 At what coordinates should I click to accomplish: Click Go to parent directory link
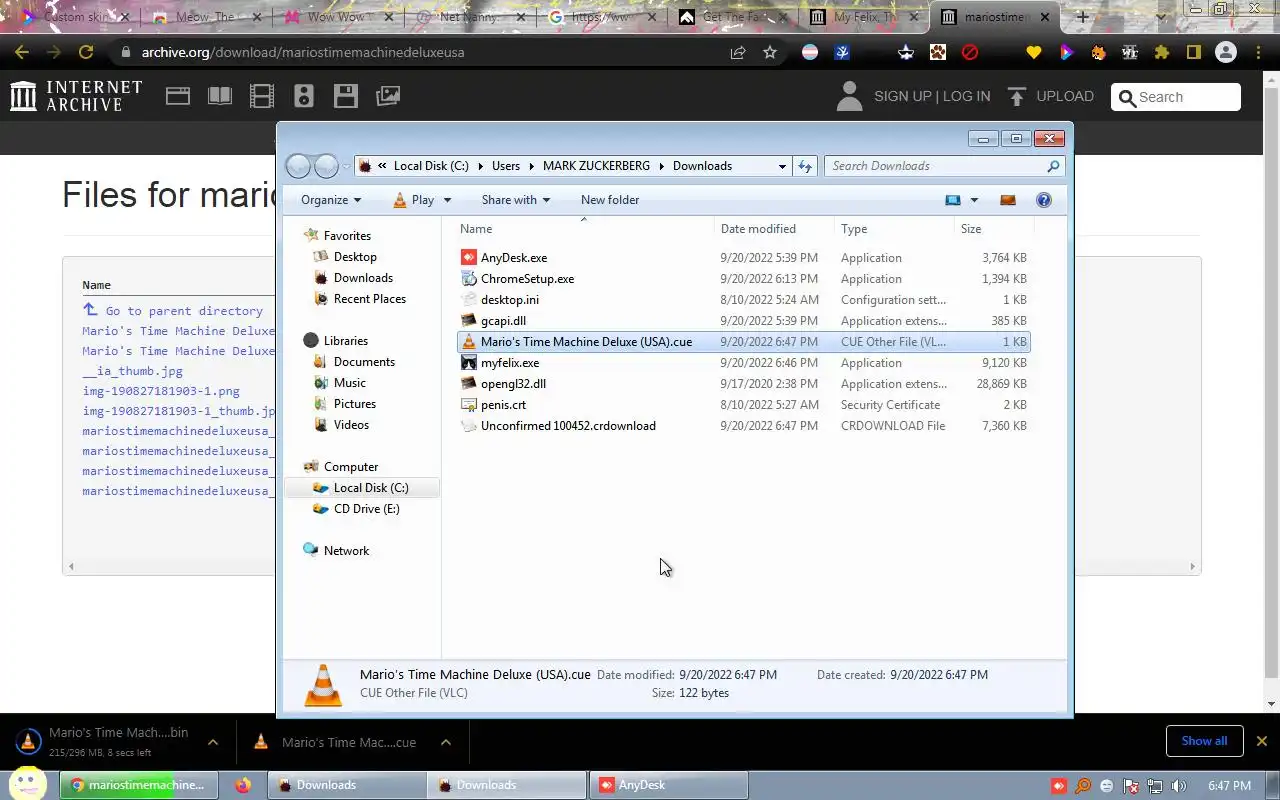click(x=184, y=311)
